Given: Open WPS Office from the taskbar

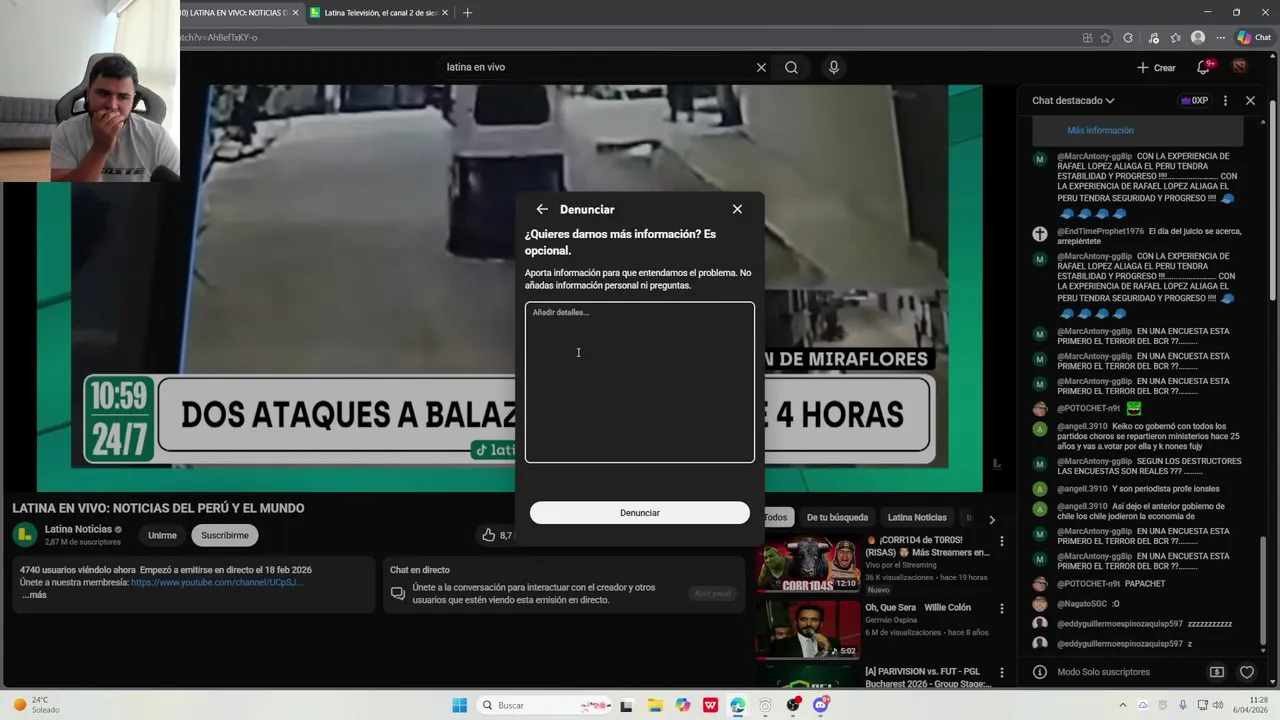Looking at the screenshot, I should (710, 705).
